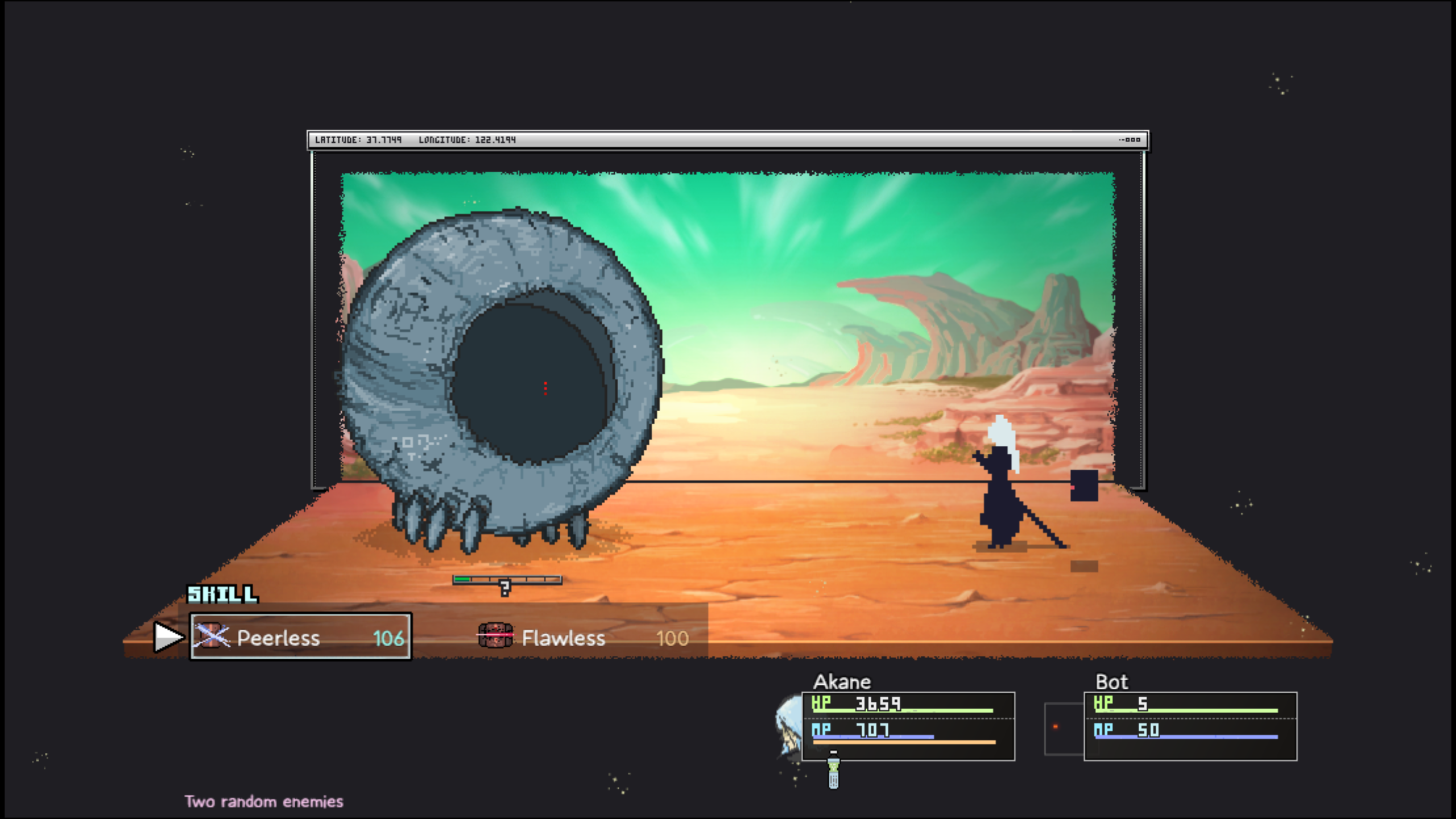
Task: Select the Flawless skill entry
Action: (x=584, y=638)
